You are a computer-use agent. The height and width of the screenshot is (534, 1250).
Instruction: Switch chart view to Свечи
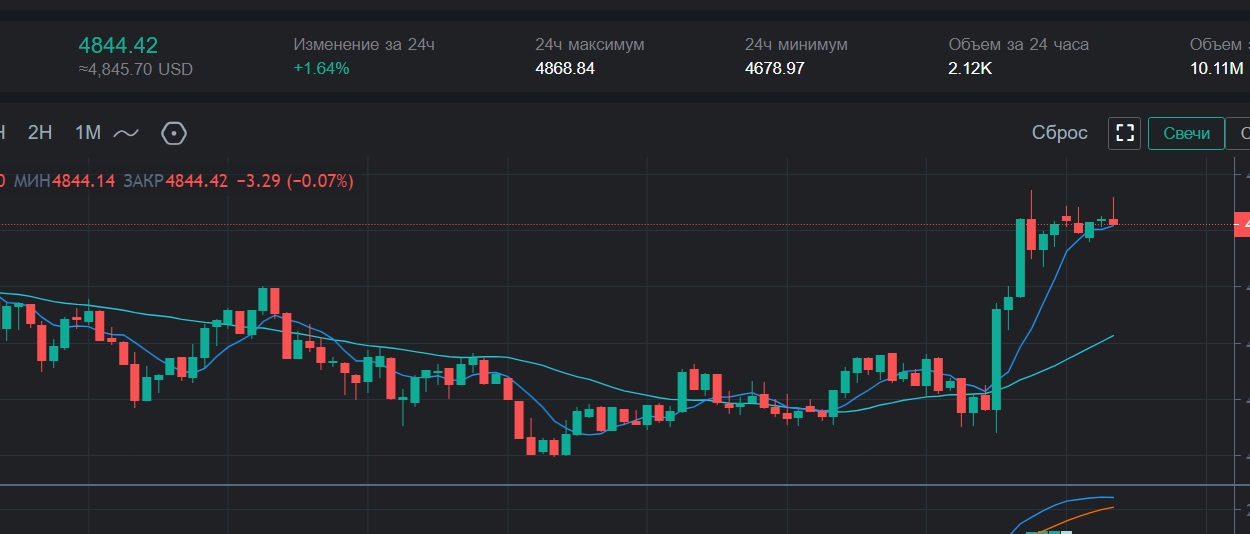pyautogui.click(x=1186, y=133)
